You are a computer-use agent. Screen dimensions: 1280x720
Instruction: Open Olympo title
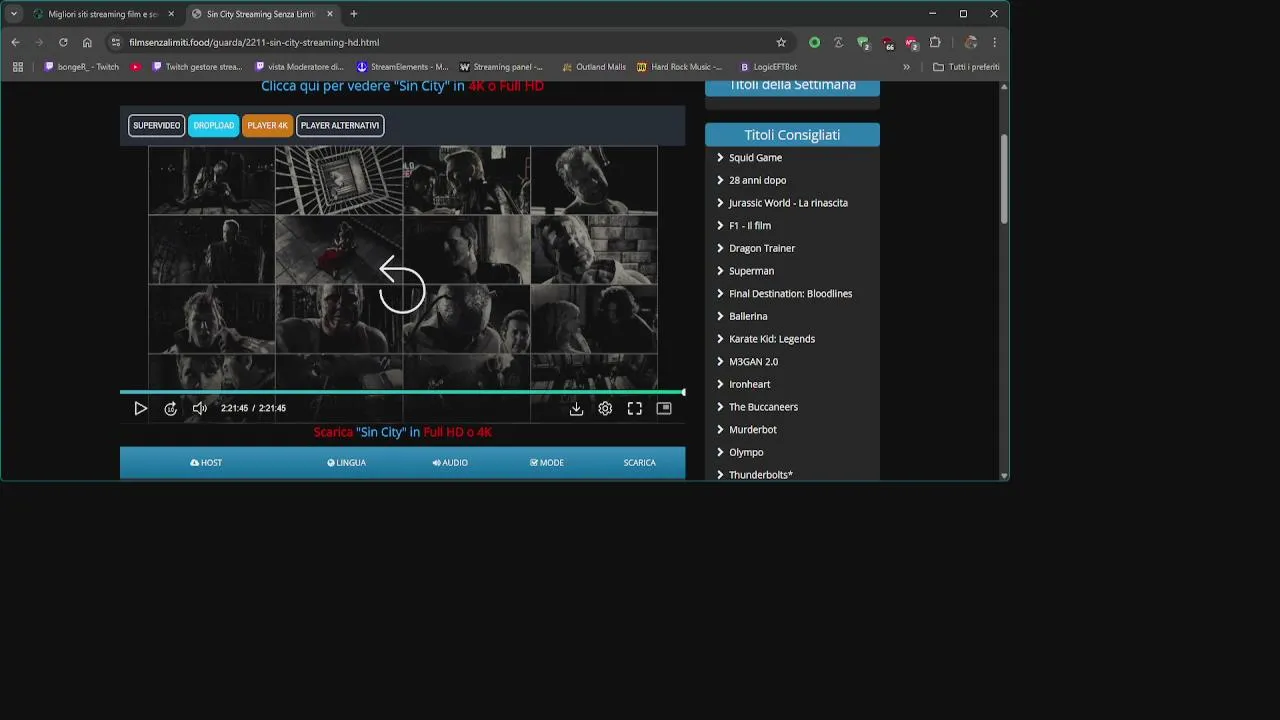click(746, 452)
